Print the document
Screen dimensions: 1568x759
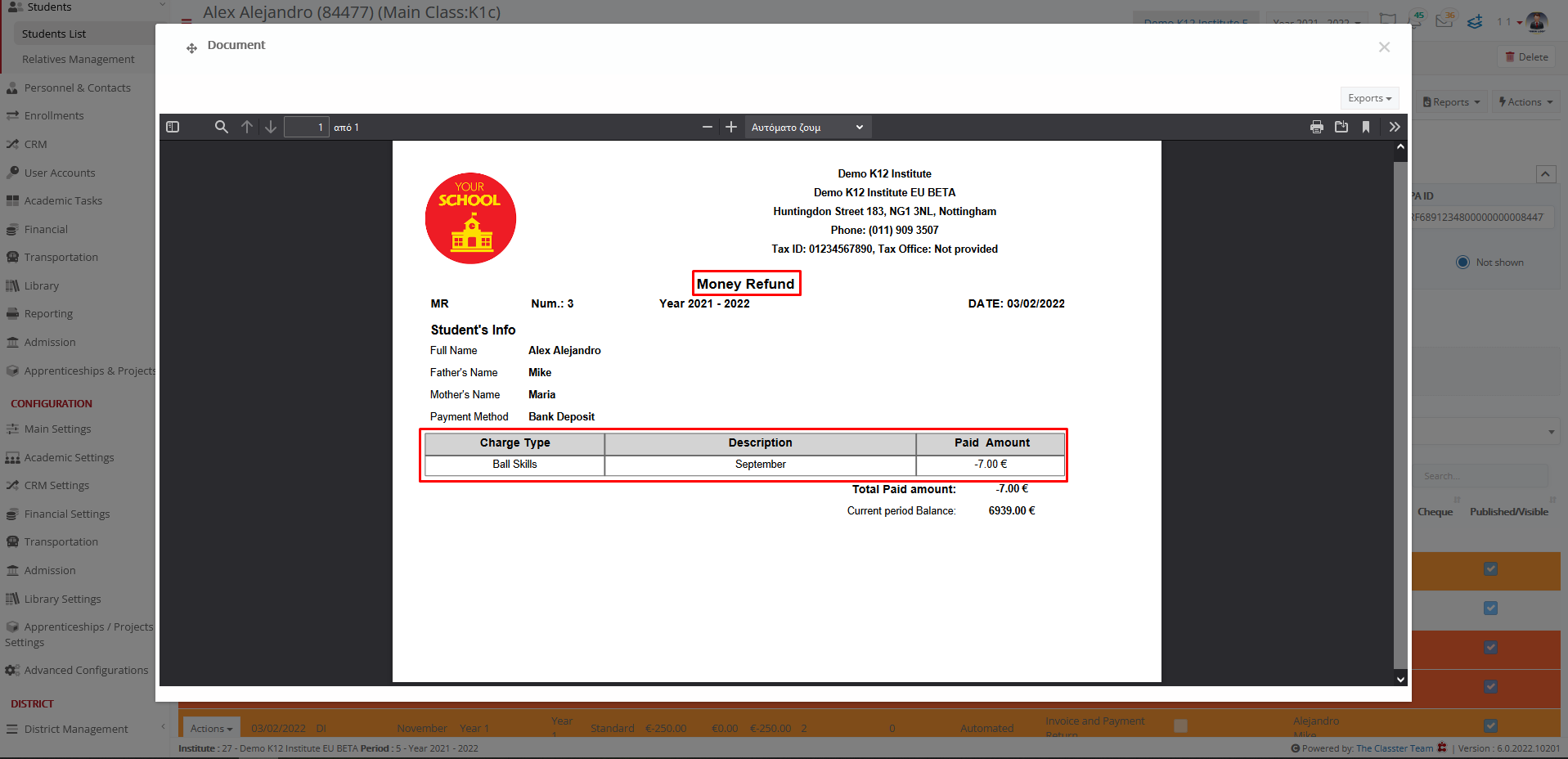[1317, 127]
